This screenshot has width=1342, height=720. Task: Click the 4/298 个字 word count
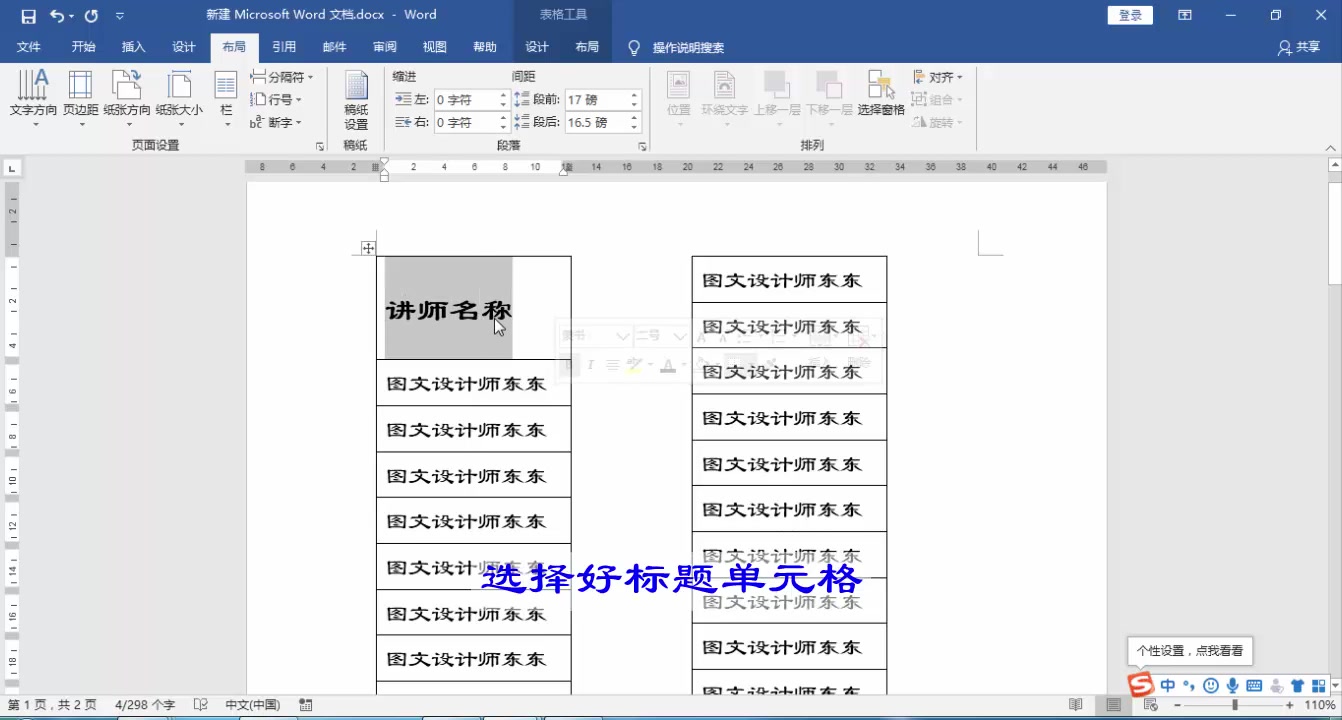pos(145,705)
